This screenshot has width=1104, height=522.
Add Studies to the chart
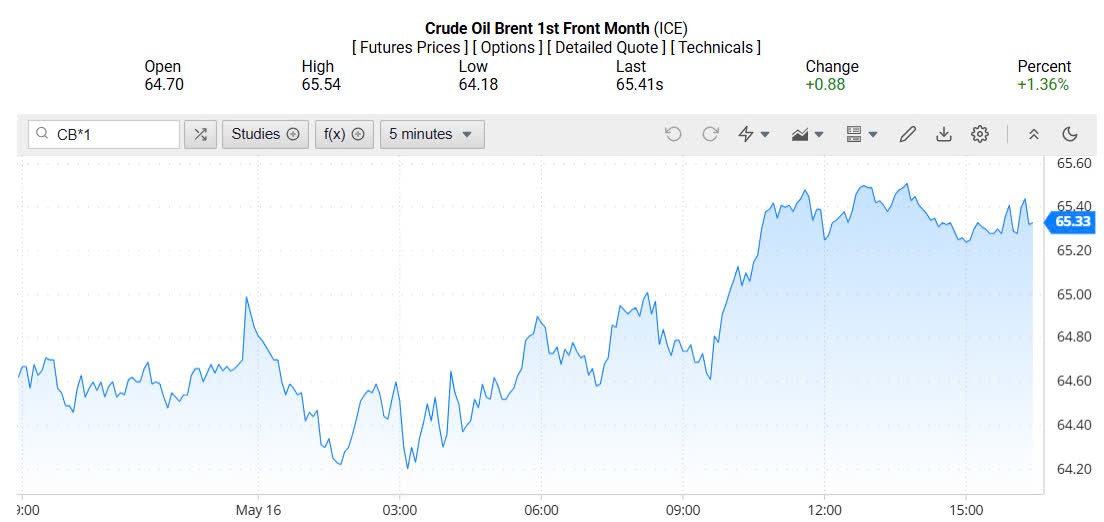click(x=265, y=134)
